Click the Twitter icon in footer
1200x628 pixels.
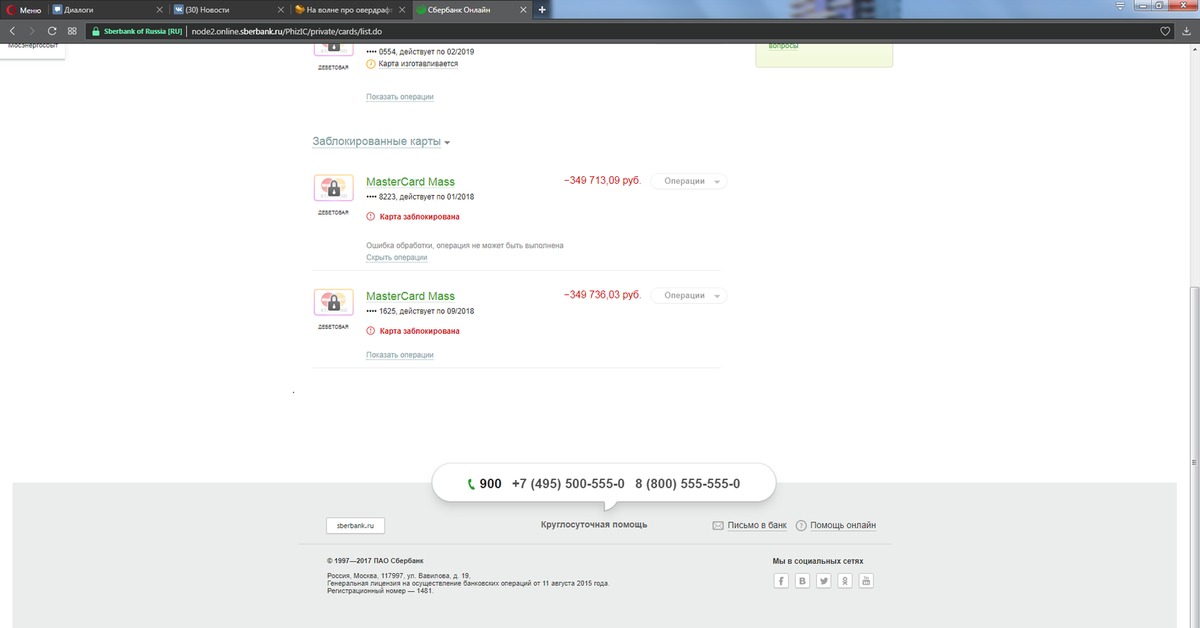click(x=824, y=581)
